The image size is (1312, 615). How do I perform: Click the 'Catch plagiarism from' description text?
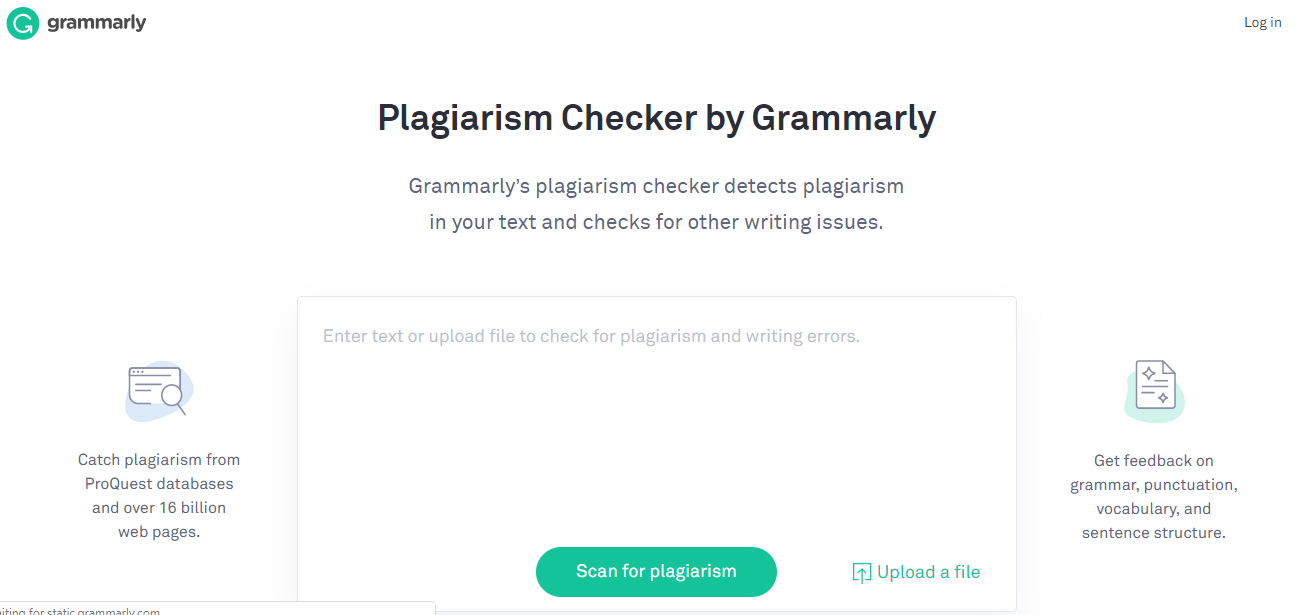[159, 460]
